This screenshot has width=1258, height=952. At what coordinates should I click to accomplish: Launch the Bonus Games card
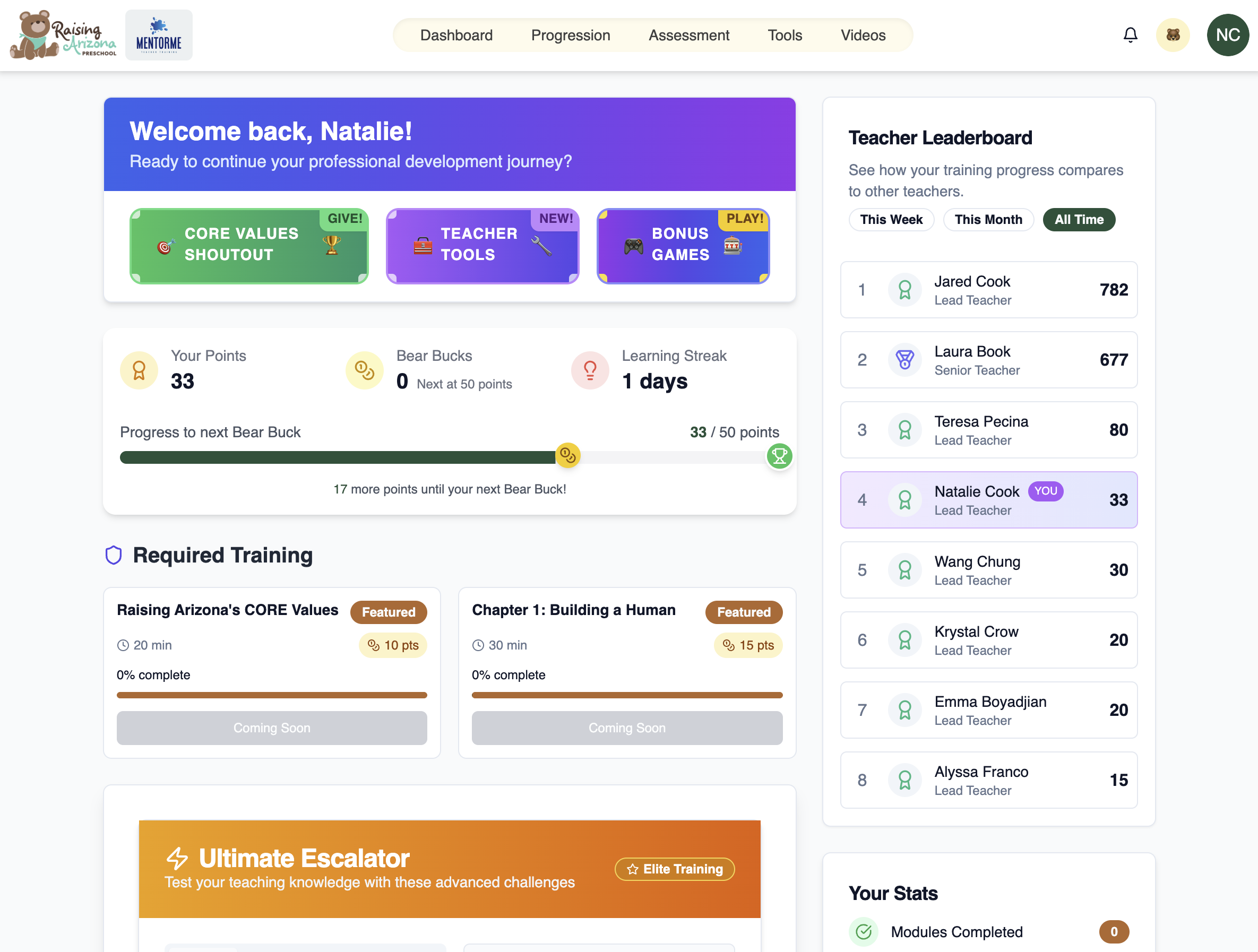pos(683,246)
